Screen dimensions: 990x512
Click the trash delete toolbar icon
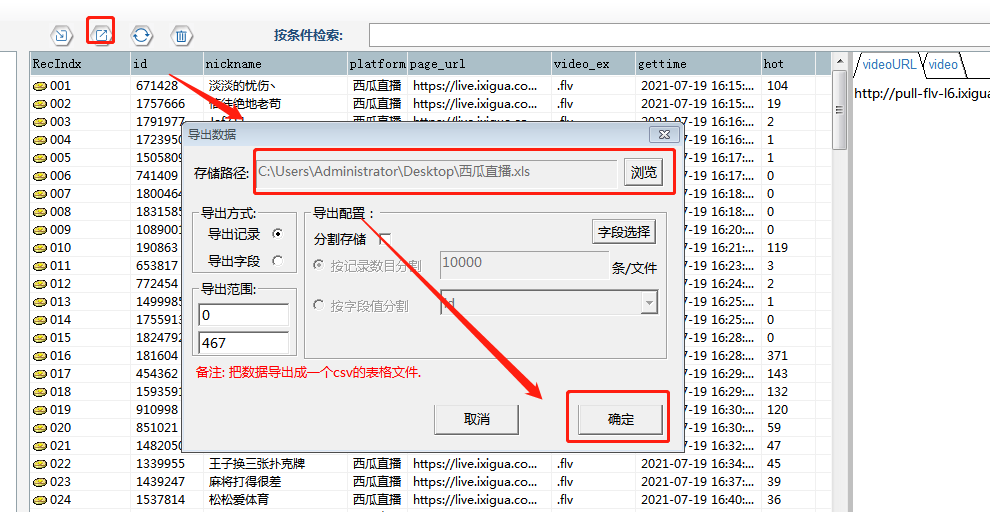[181, 35]
